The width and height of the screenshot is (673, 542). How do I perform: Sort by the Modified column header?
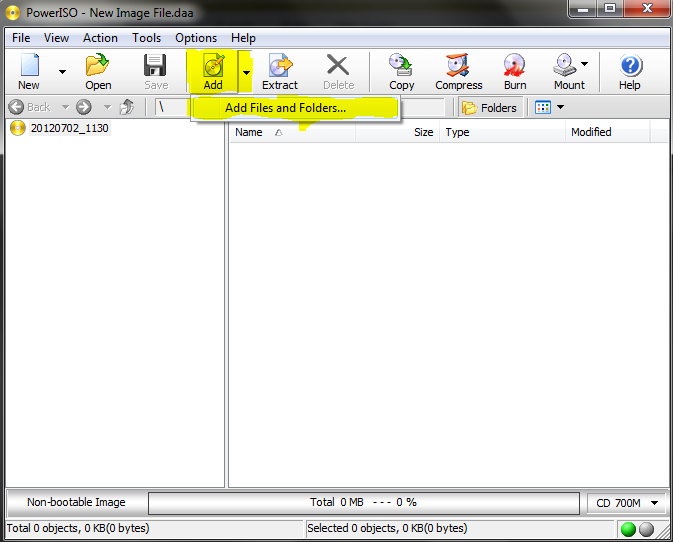tap(608, 132)
